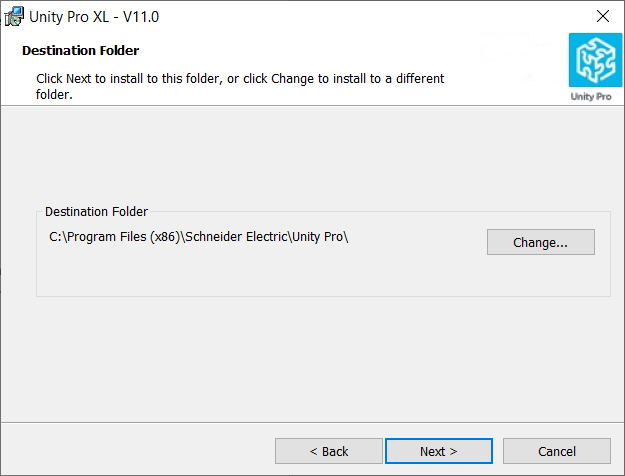Open folder browser with the Change... button
The image size is (625, 476).
click(540, 242)
